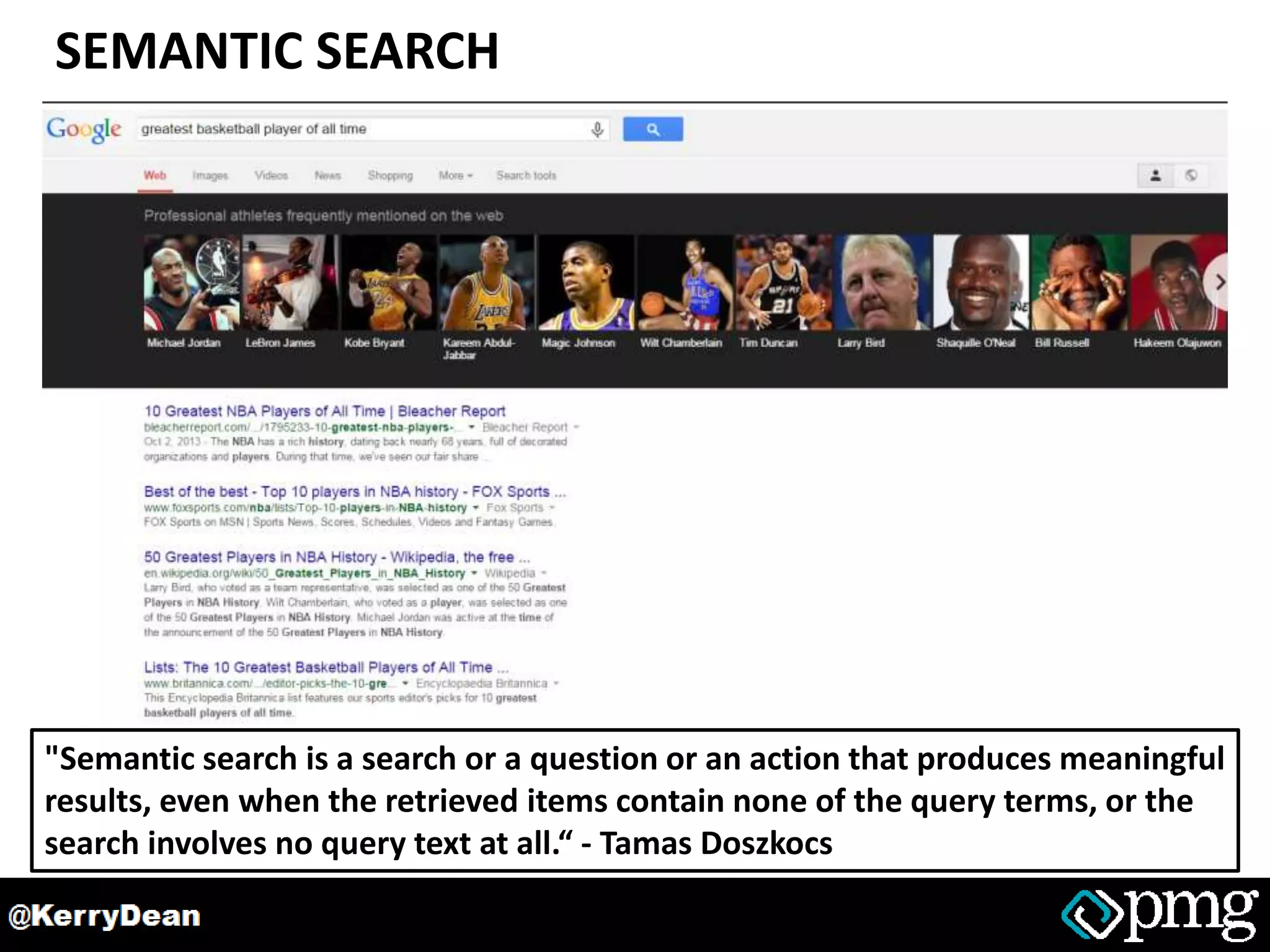The image size is (1270, 952).
Task: Click the pmg logo
Action: coord(1160,915)
